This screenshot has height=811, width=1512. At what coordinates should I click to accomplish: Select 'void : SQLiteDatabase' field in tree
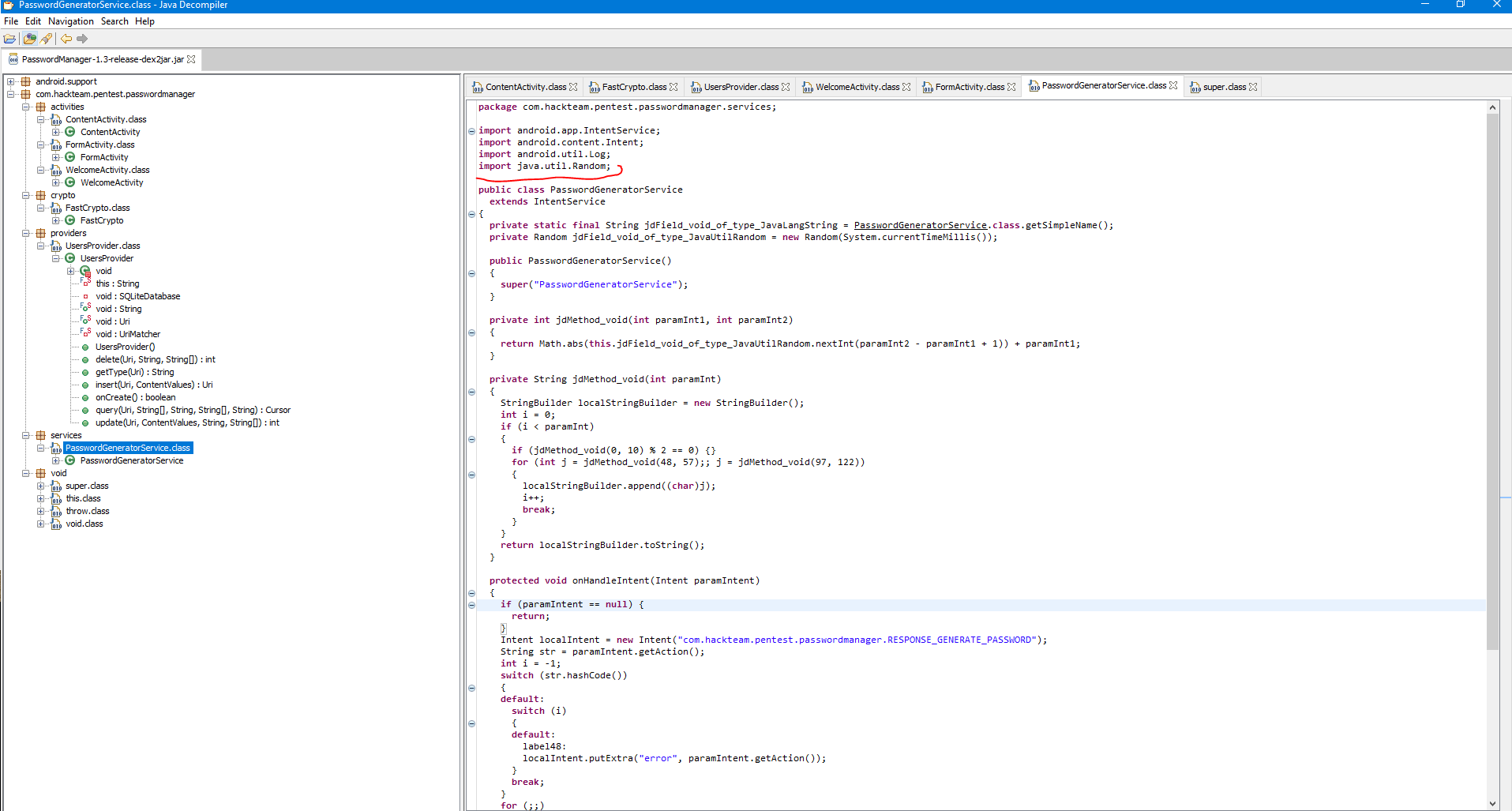[138, 296]
